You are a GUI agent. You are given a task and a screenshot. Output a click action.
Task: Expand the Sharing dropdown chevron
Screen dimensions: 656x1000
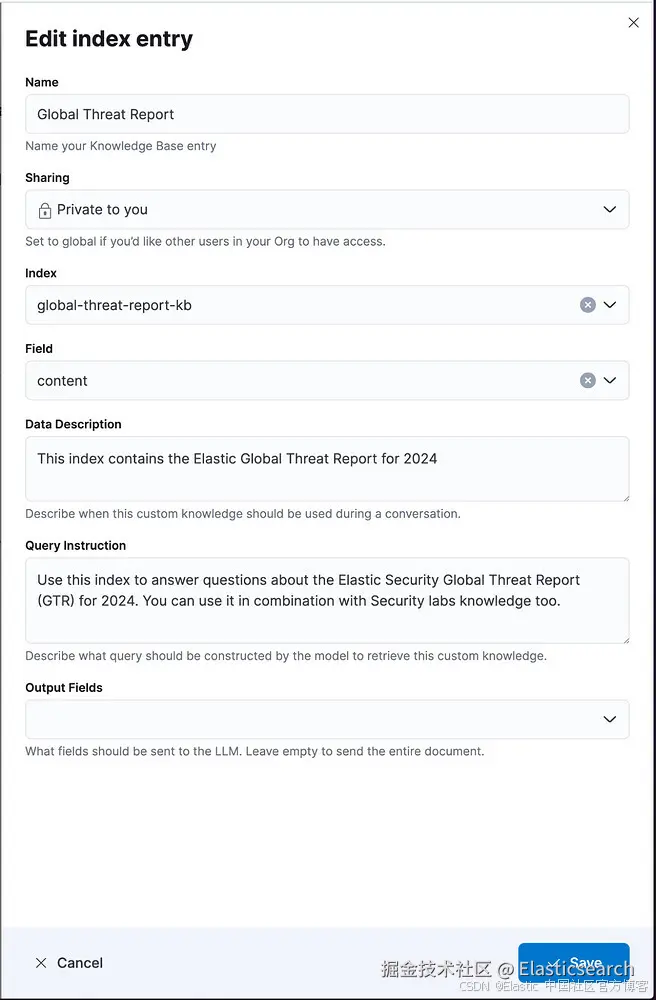tap(610, 210)
